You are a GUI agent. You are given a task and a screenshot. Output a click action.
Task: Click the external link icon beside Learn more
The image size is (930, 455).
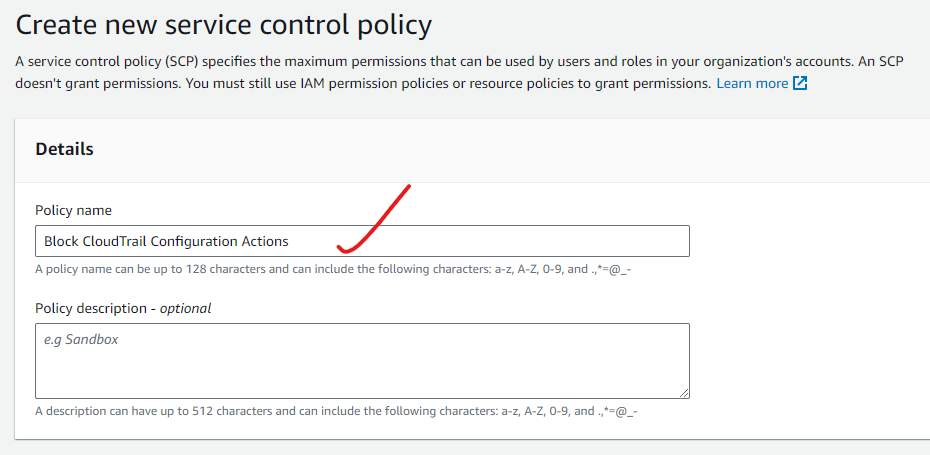click(800, 84)
